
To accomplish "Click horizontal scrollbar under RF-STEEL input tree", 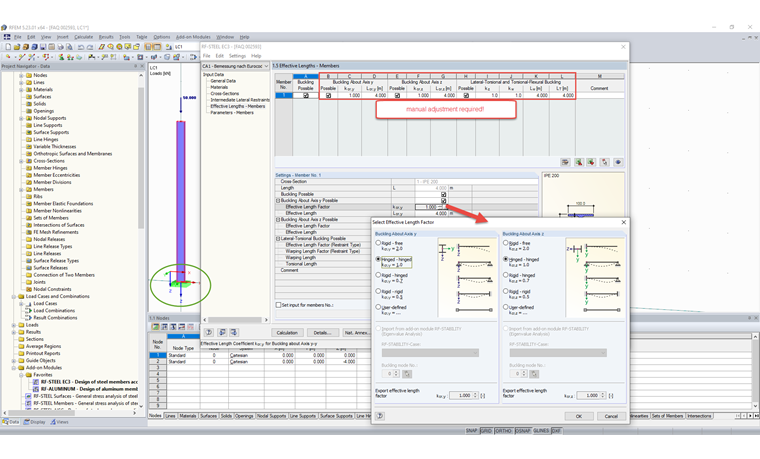I will (235, 320).
